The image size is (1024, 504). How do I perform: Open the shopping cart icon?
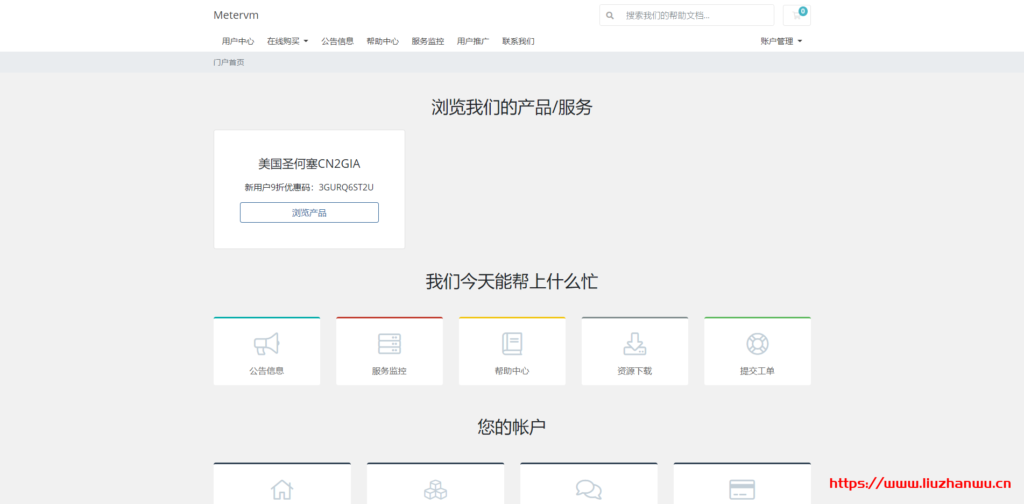pos(797,15)
